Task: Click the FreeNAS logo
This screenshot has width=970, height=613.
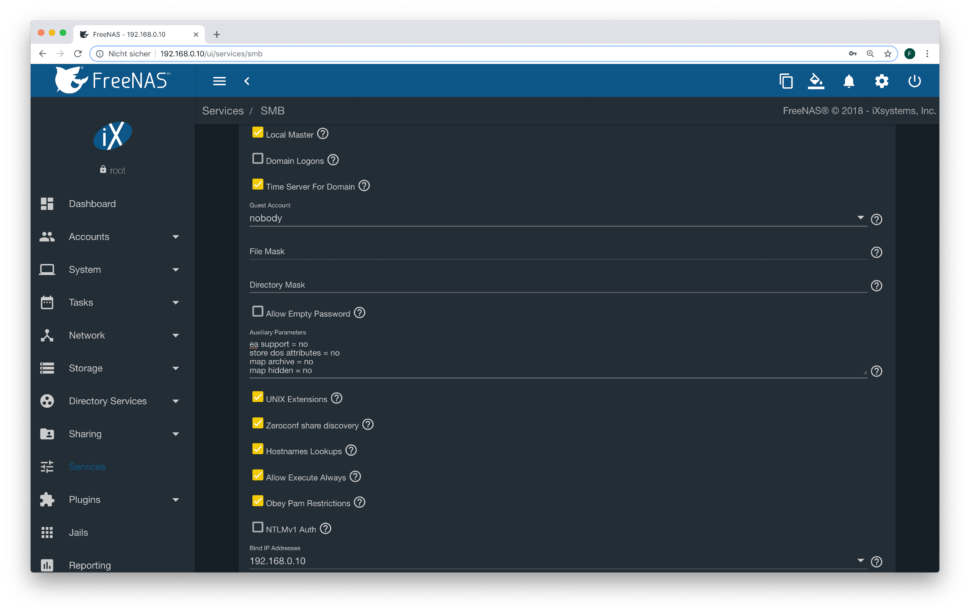Action: [112, 80]
